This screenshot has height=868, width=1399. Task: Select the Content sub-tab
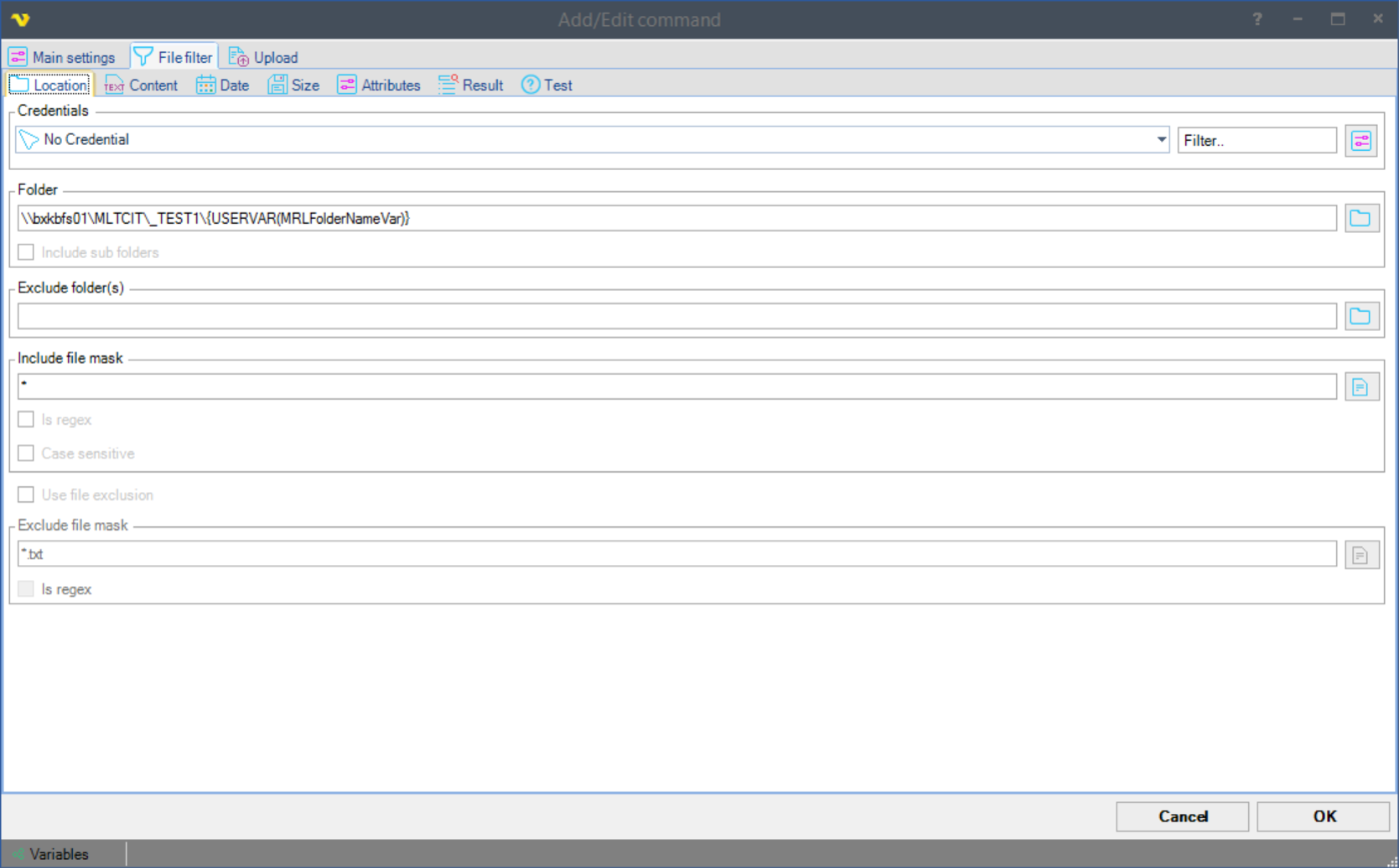tap(141, 85)
